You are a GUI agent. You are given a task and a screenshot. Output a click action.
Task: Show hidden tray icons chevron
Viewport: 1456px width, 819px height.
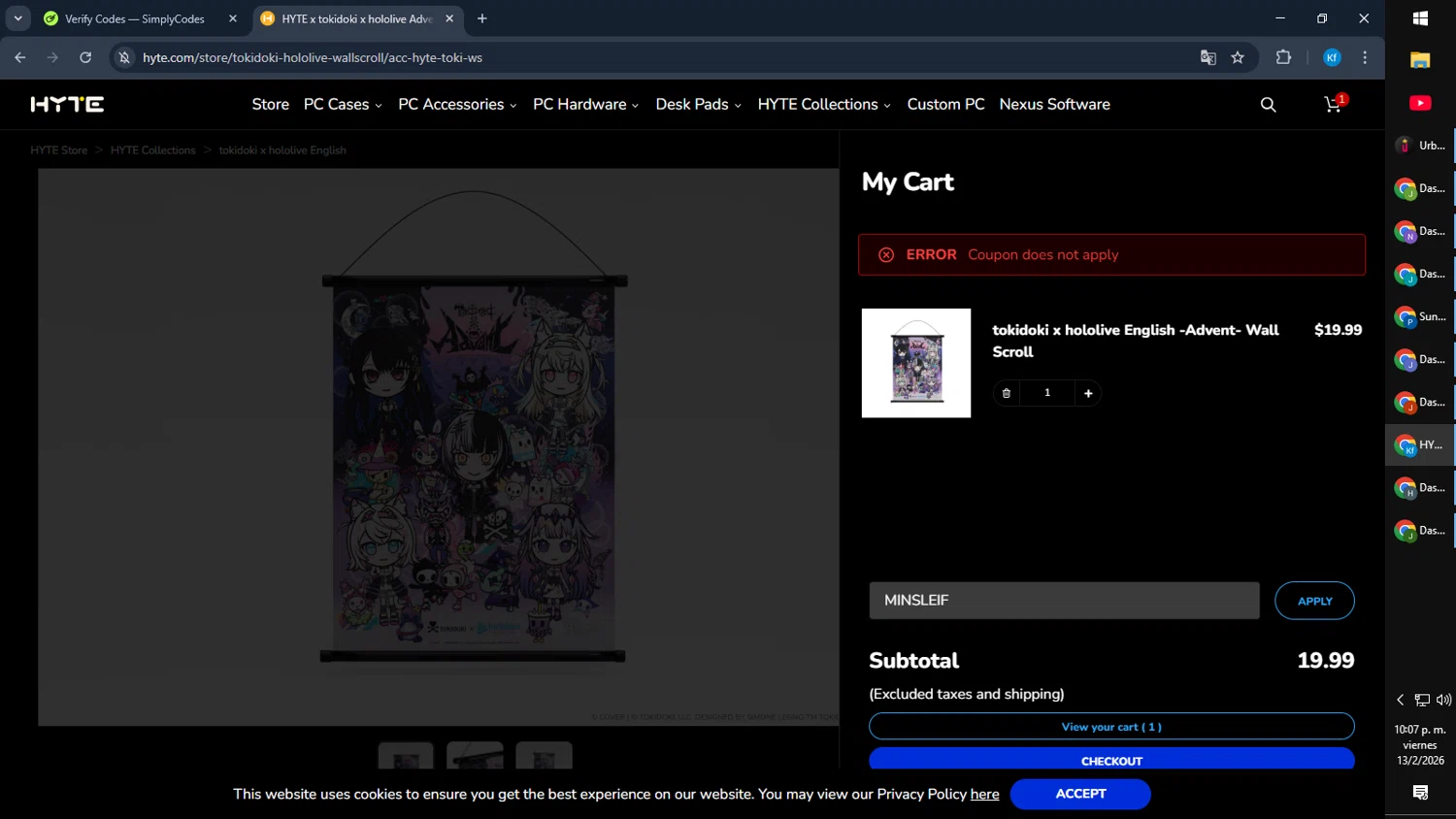click(x=1400, y=700)
